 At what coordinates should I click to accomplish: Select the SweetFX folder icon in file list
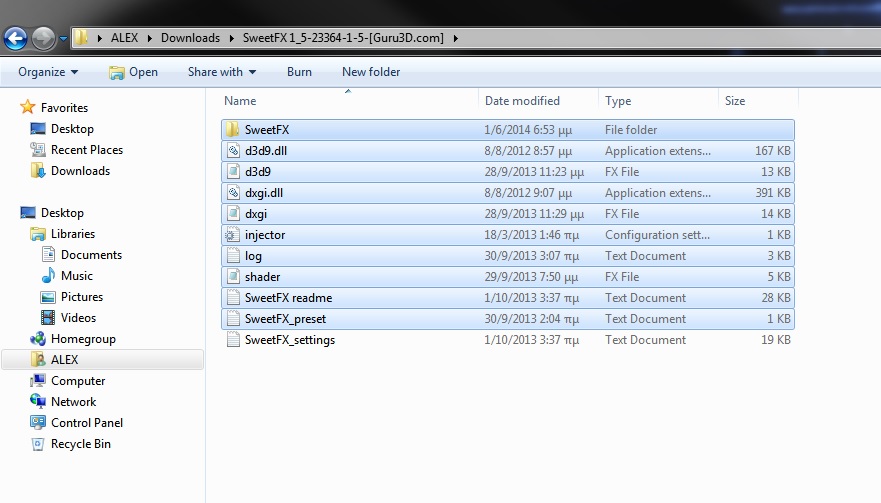click(233, 129)
